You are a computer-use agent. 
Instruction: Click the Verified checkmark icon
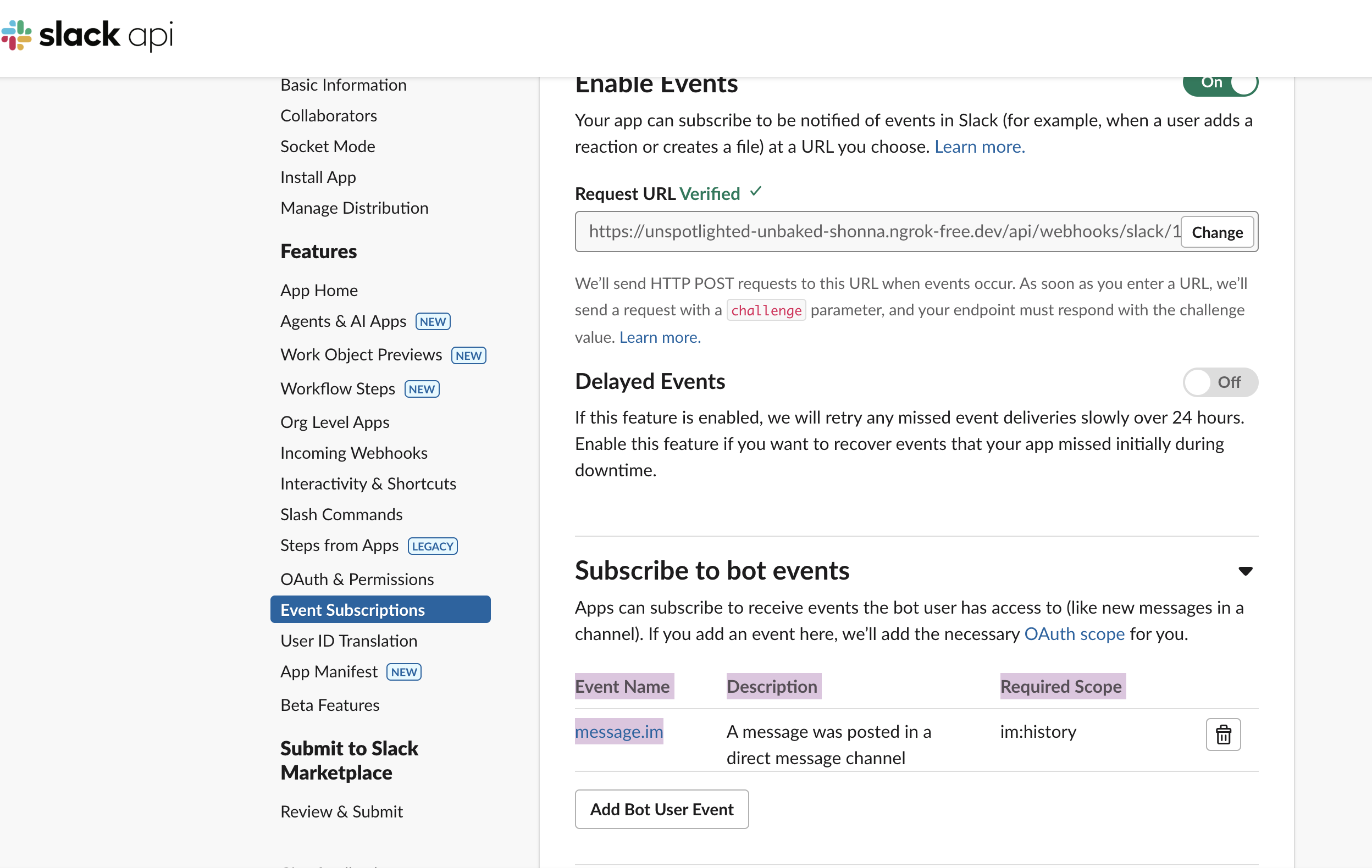(755, 192)
